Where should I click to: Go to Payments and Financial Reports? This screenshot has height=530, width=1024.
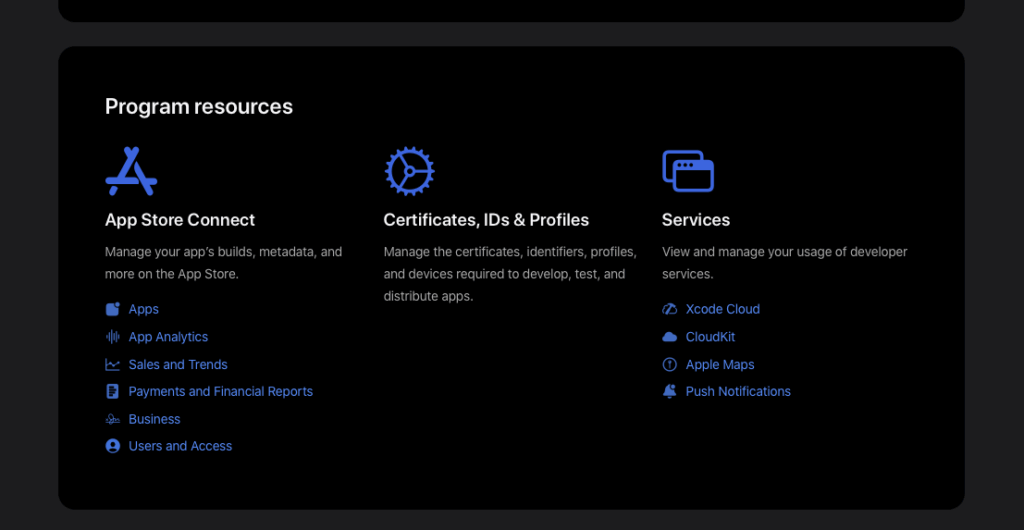(x=220, y=392)
